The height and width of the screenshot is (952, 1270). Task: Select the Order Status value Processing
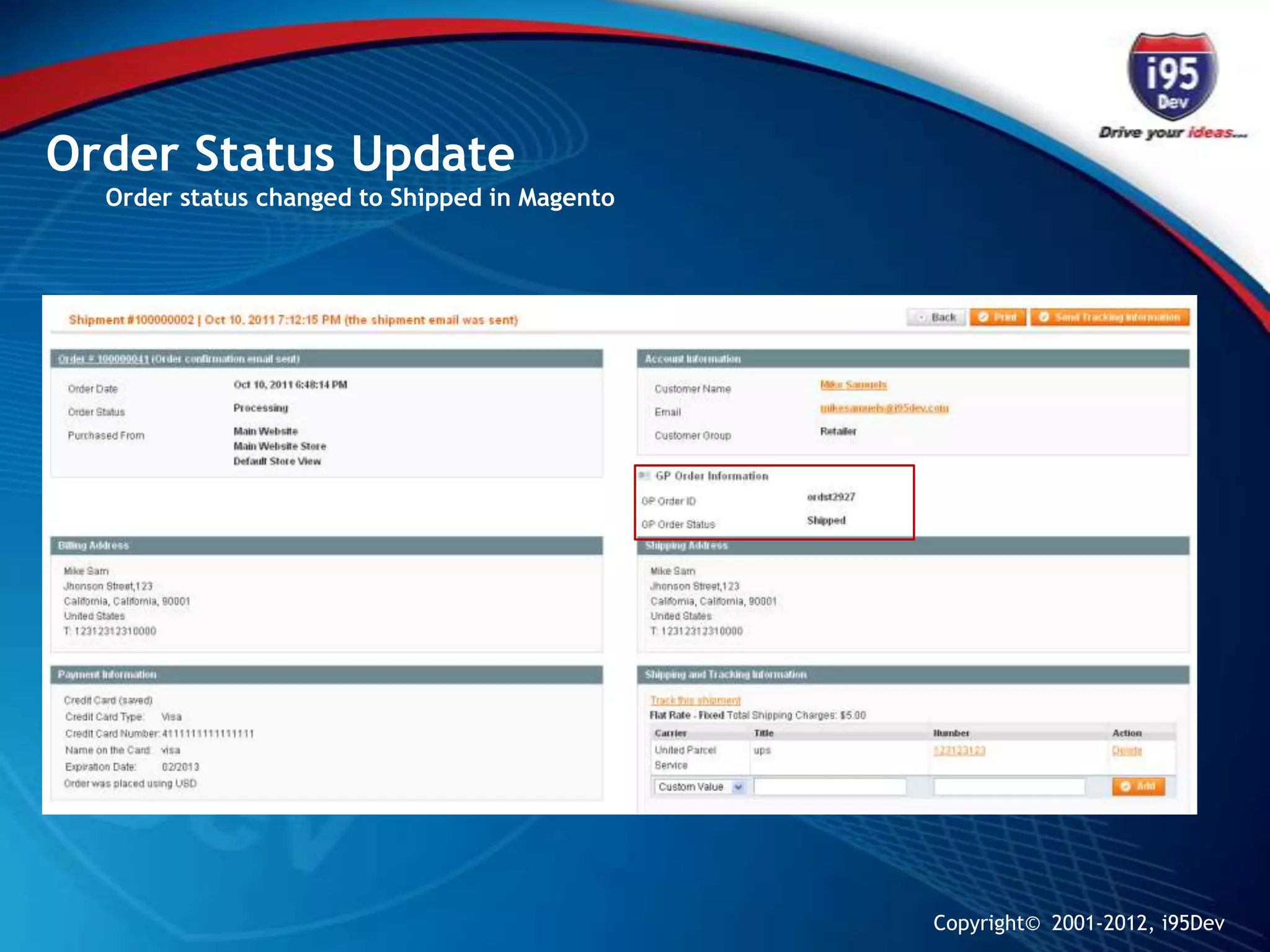coord(260,408)
